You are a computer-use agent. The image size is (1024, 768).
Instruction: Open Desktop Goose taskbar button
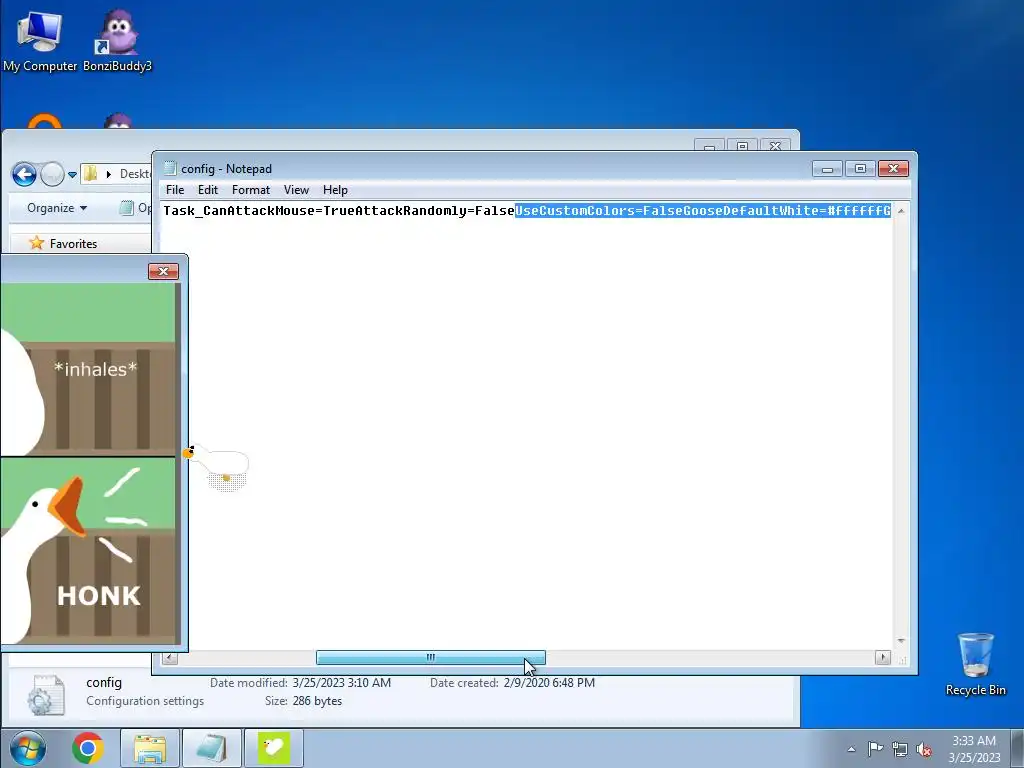click(x=274, y=748)
